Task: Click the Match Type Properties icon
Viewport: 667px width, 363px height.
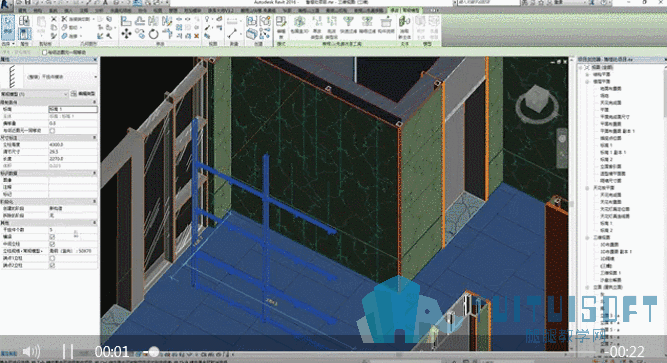Action: tap(54, 35)
